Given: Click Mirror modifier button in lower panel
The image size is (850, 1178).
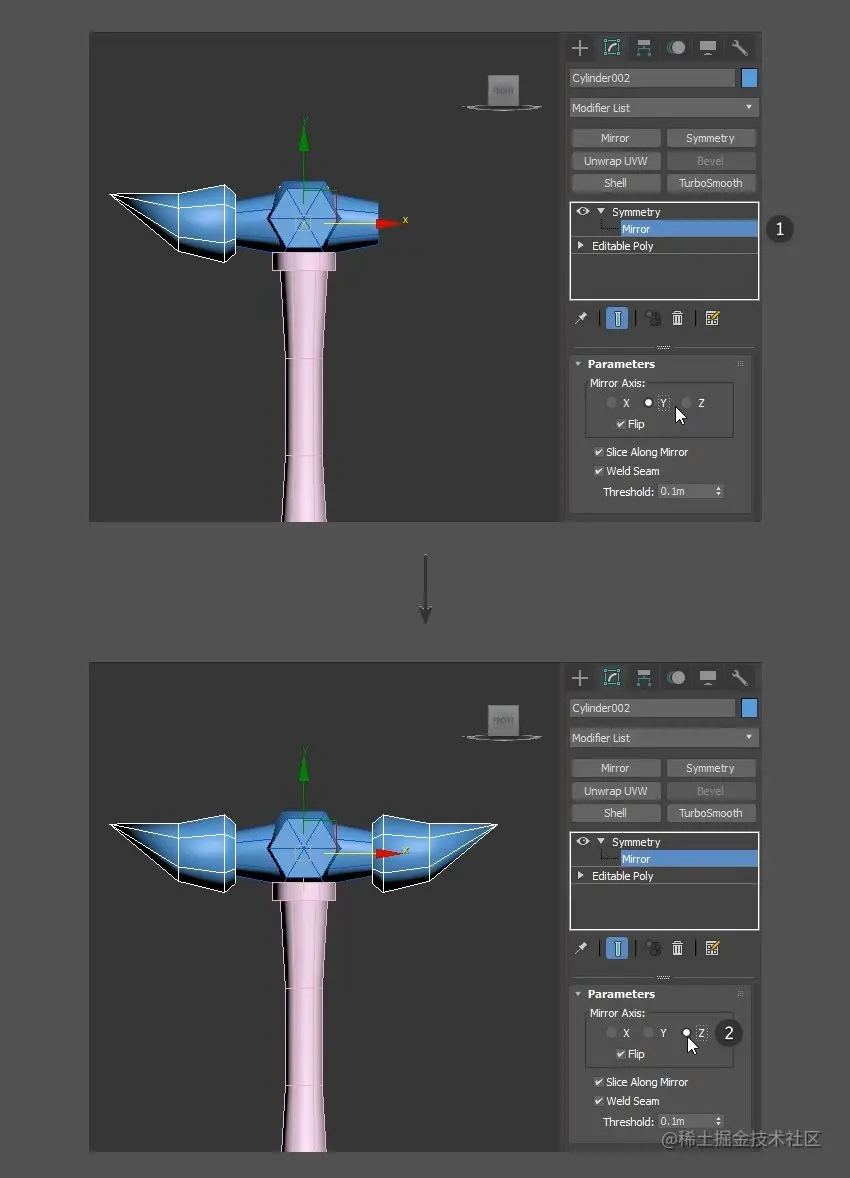Looking at the screenshot, I should [616, 768].
